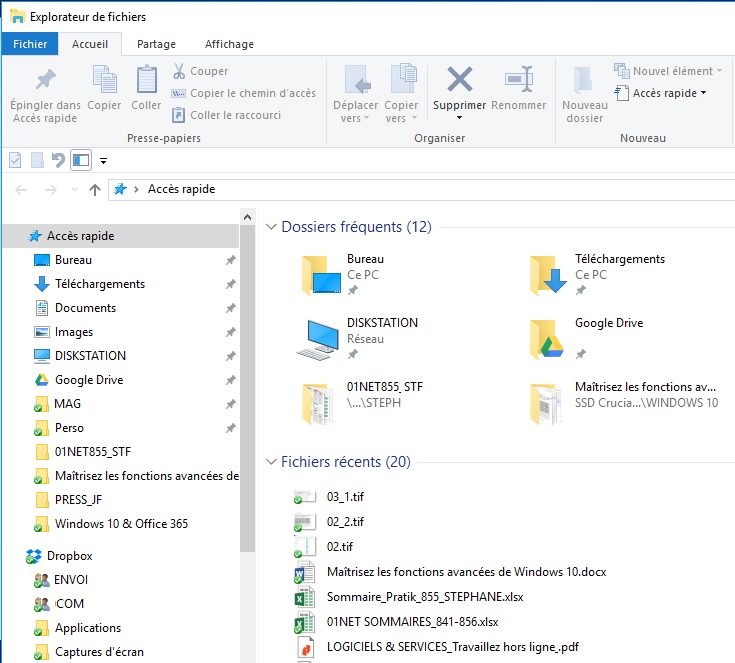Open the quick access toolbar customize dropdown

[103, 161]
